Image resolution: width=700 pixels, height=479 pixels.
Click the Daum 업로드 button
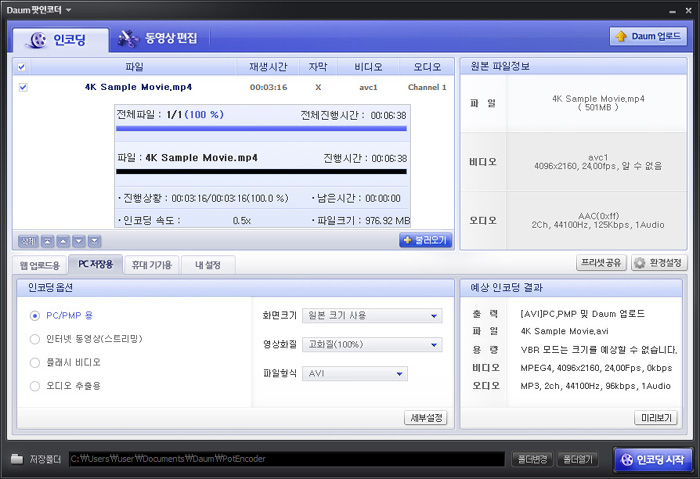(648, 36)
